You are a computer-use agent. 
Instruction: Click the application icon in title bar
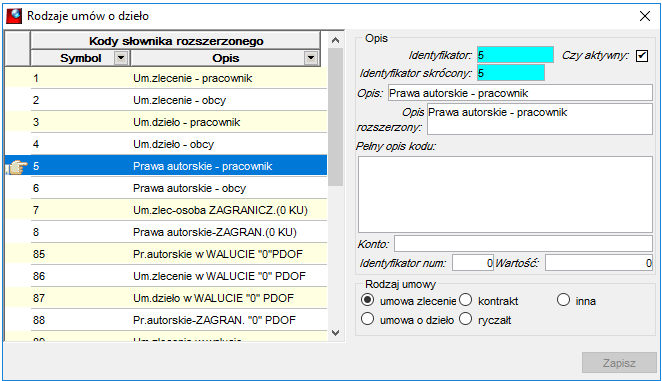[14, 16]
